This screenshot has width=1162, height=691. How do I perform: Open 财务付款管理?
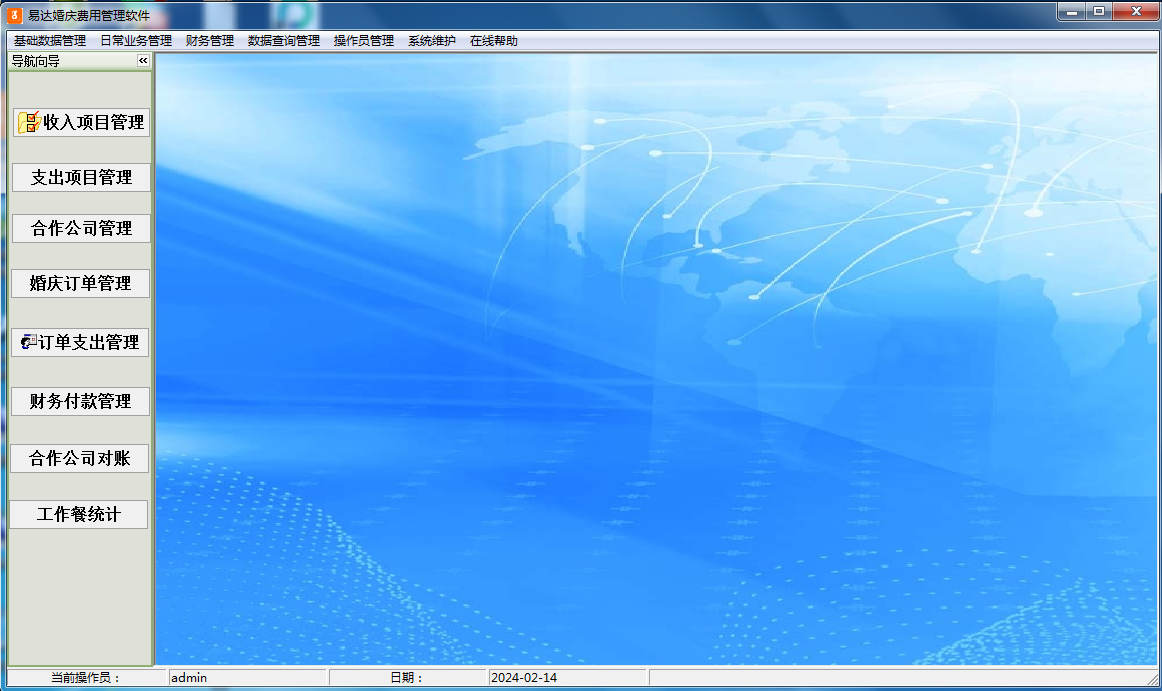pos(80,401)
